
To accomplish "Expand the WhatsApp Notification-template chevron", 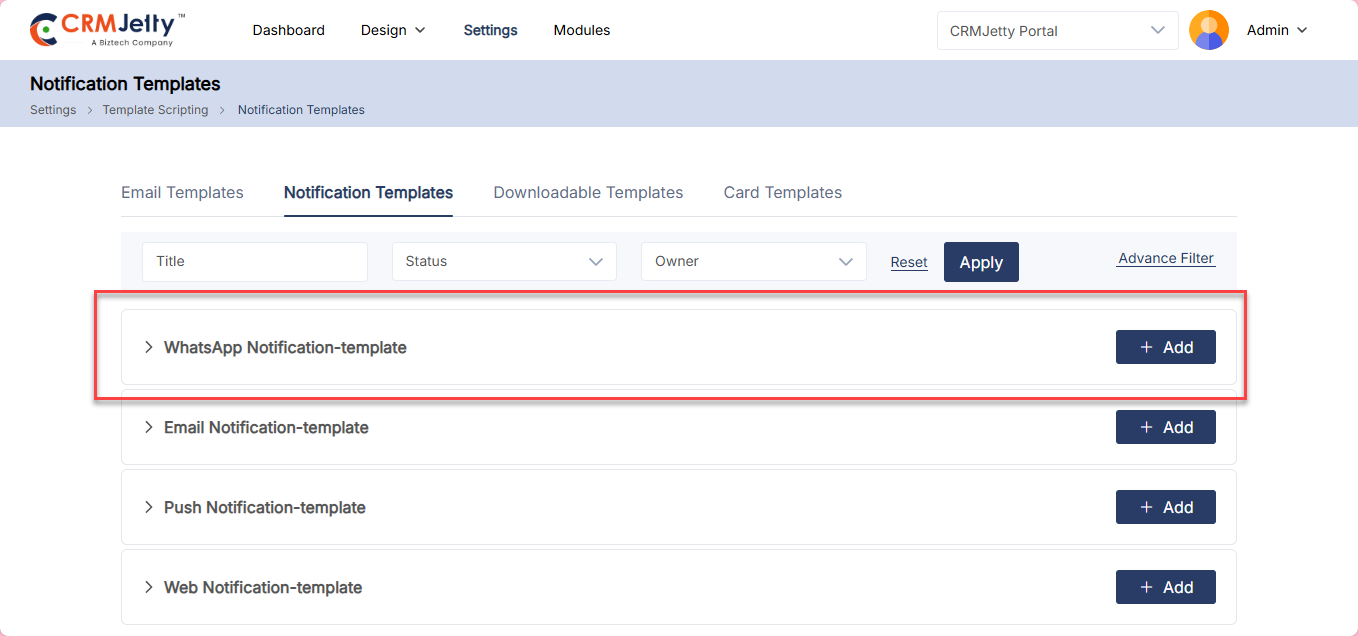I will (149, 347).
